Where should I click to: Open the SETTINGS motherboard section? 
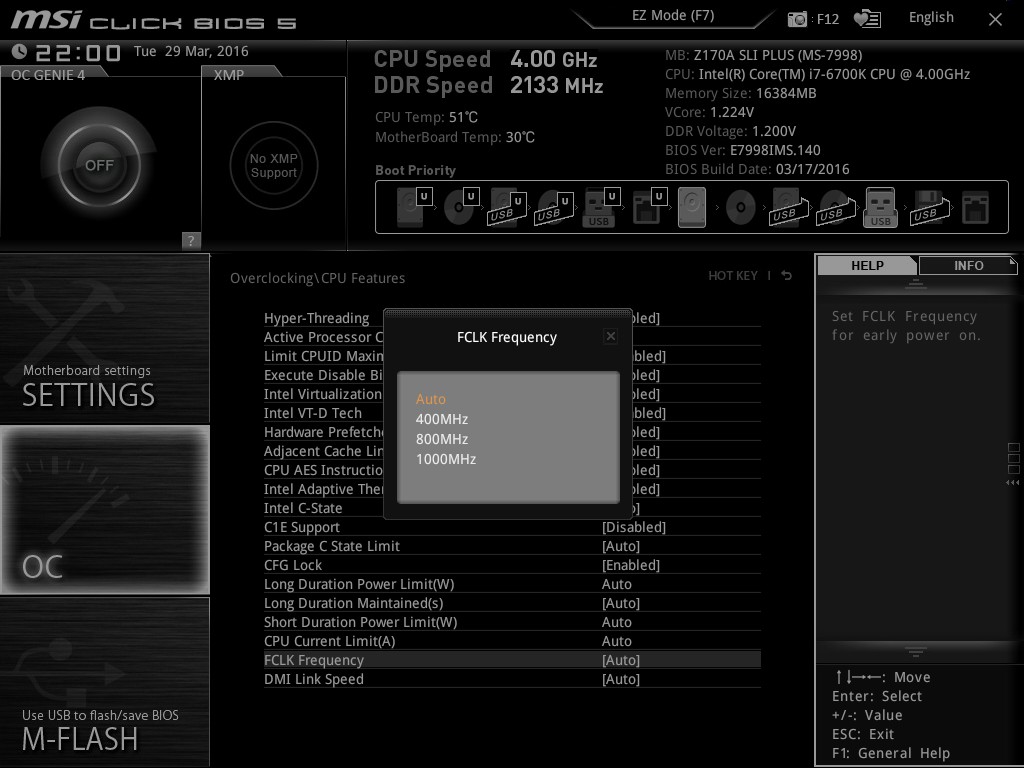[104, 339]
